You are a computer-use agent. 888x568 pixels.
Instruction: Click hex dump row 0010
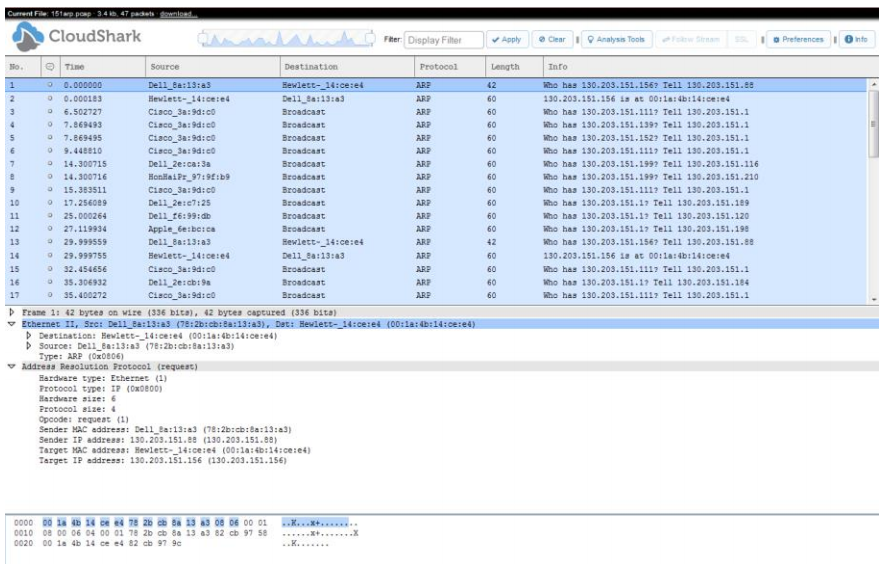click(x=186, y=533)
